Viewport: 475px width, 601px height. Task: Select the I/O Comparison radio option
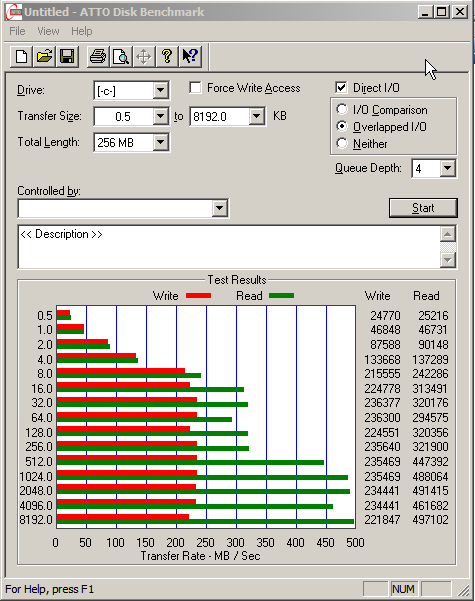click(342, 110)
